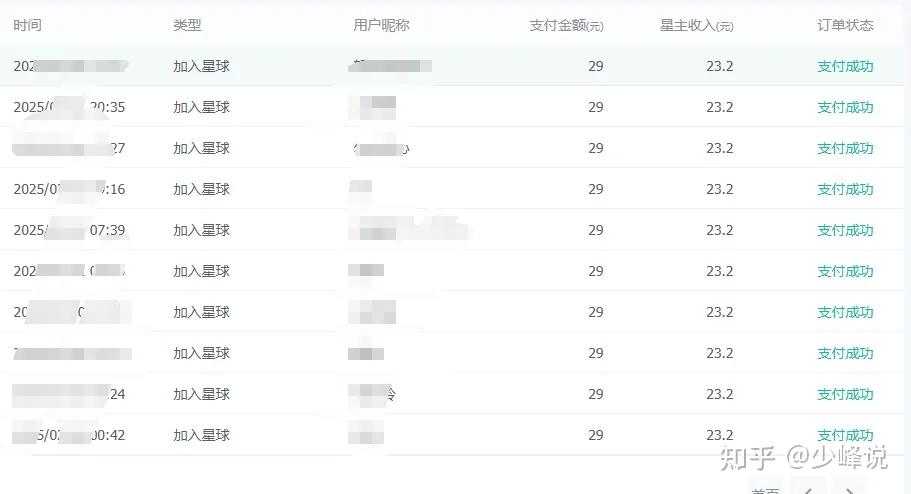The image size is (911, 494).
Task: Click 加入星球 type in the 20:35 row
Action: 202,107
